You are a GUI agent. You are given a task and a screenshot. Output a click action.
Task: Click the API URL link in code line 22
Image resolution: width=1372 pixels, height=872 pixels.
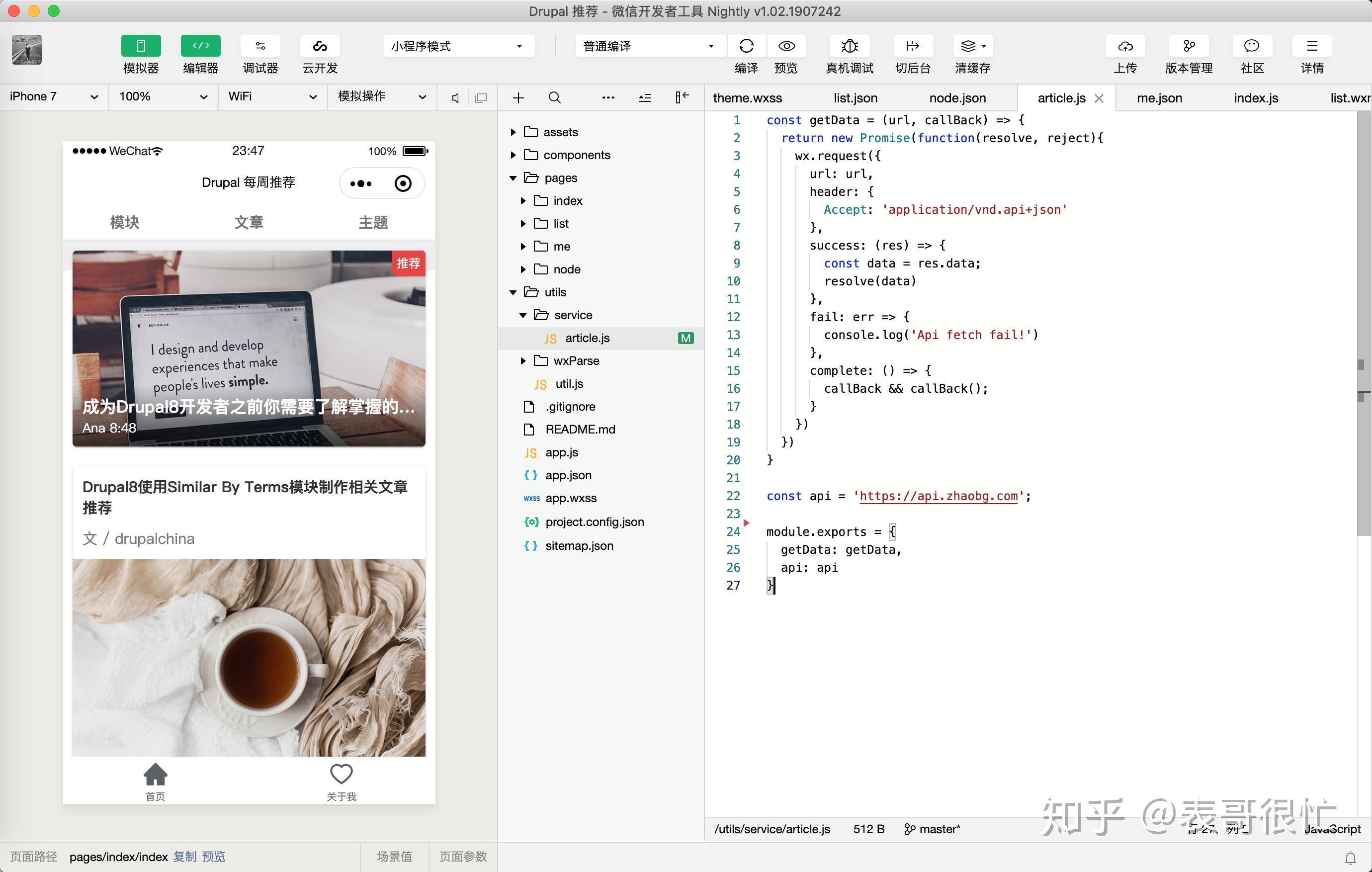pyautogui.click(x=937, y=496)
